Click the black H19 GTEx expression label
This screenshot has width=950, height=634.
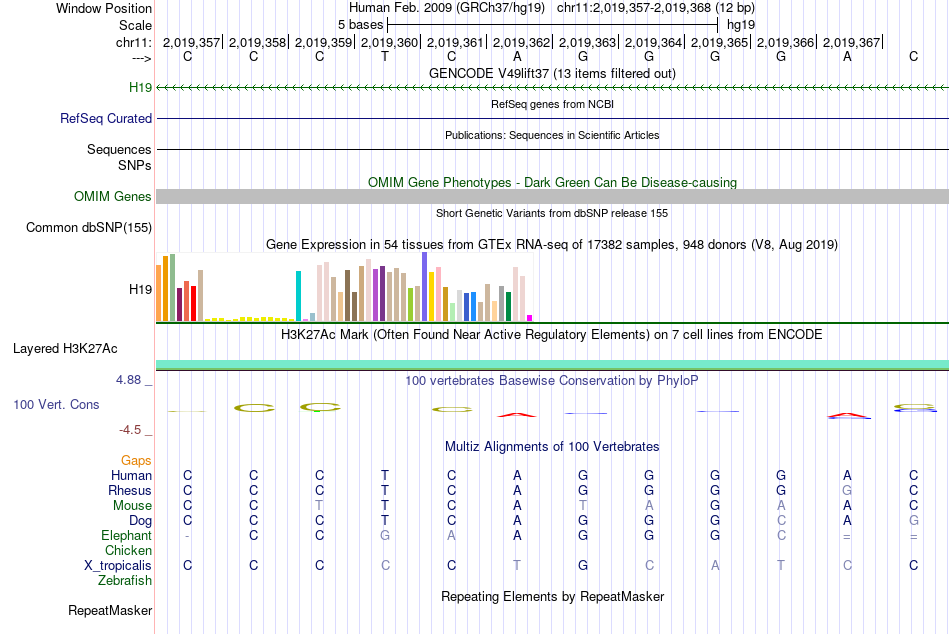[140, 289]
